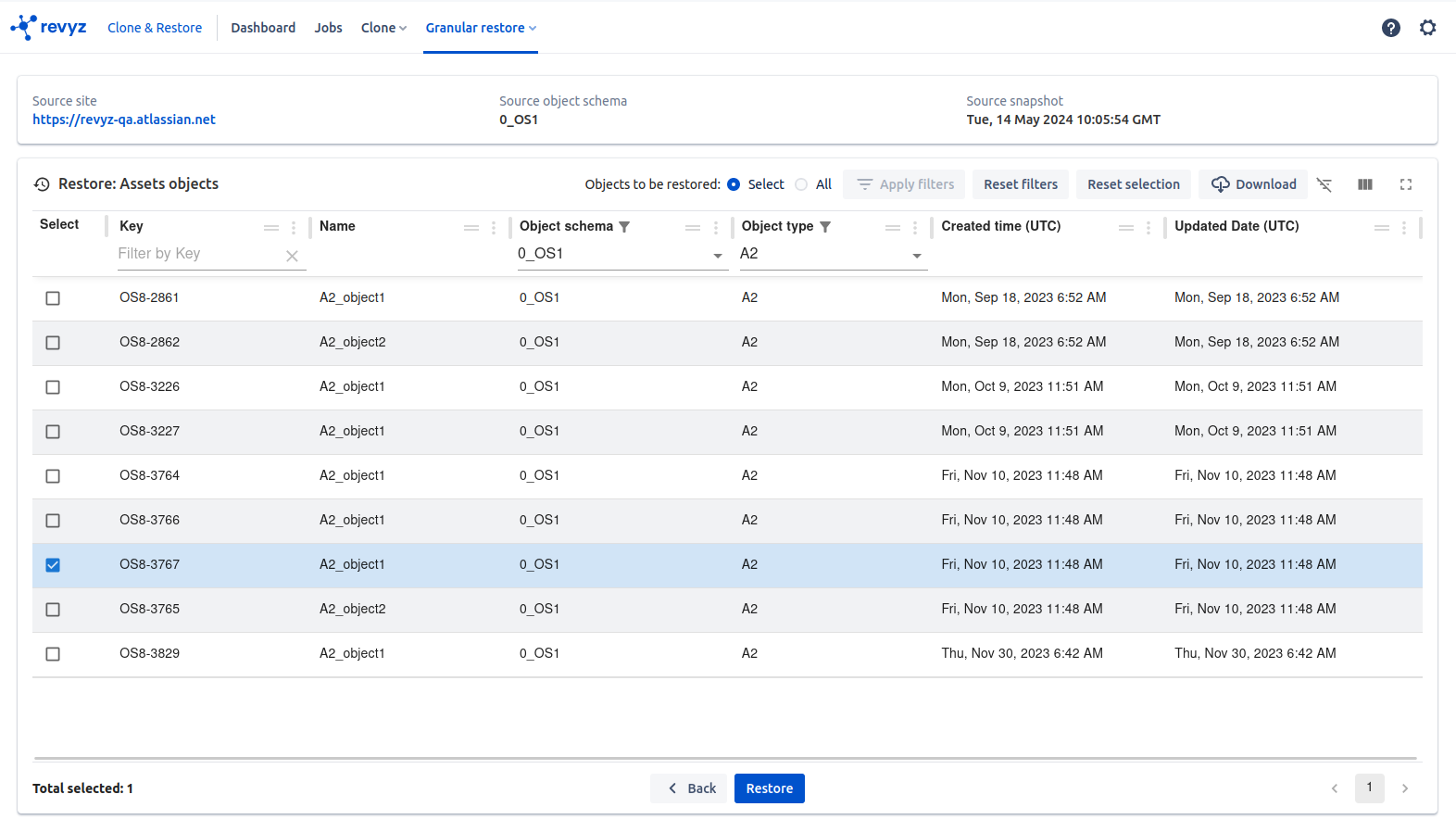Click the Key column drag handle
Image resolution: width=1456 pixels, height=832 pixels.
[x=271, y=228]
